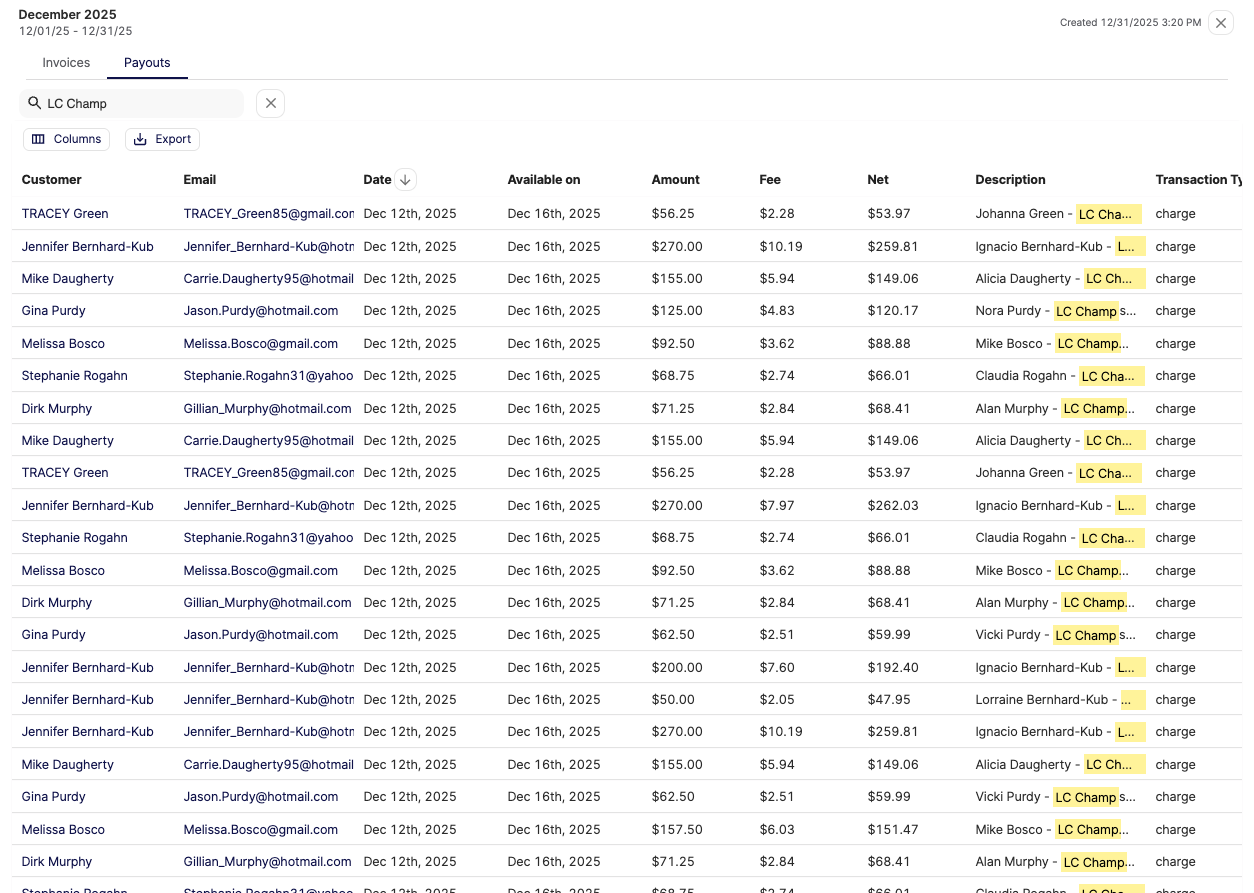Click into the LC Champ search field
1254x893 pixels.
[x=140, y=103]
